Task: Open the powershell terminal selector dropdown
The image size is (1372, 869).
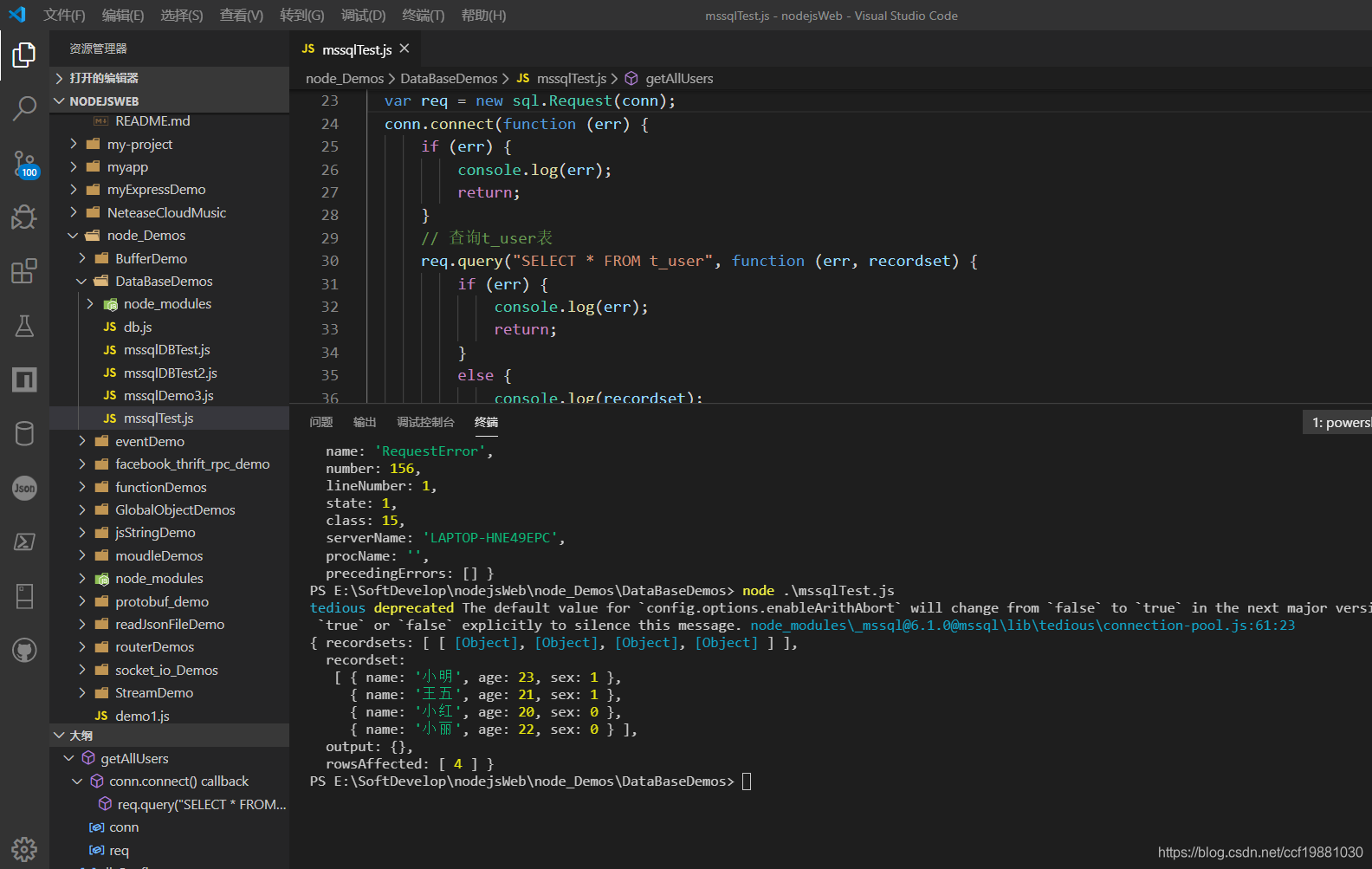Action: pos(1338,423)
